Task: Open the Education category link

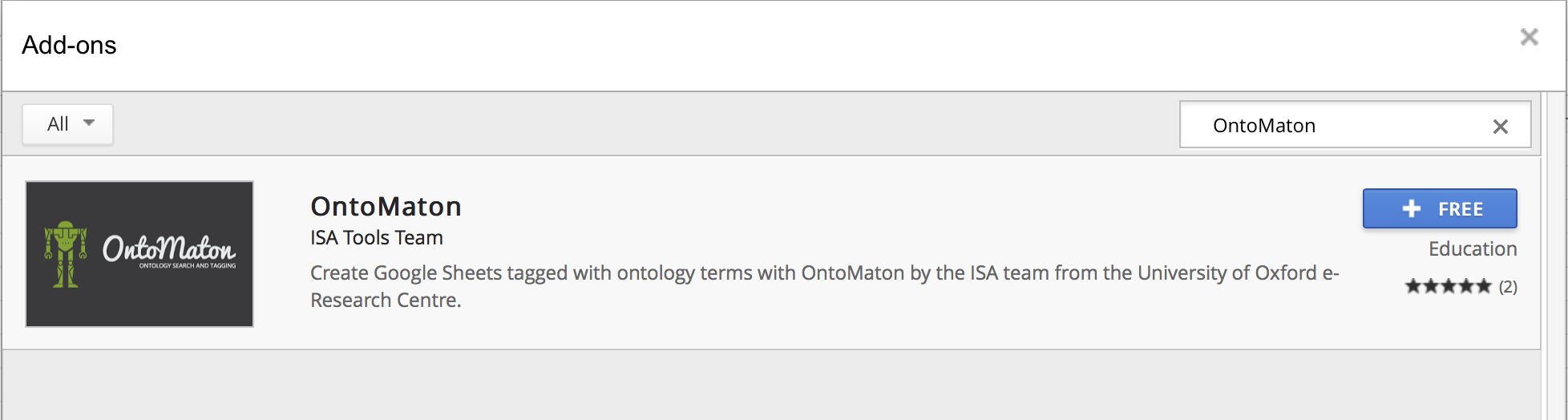Action: coord(1473,248)
